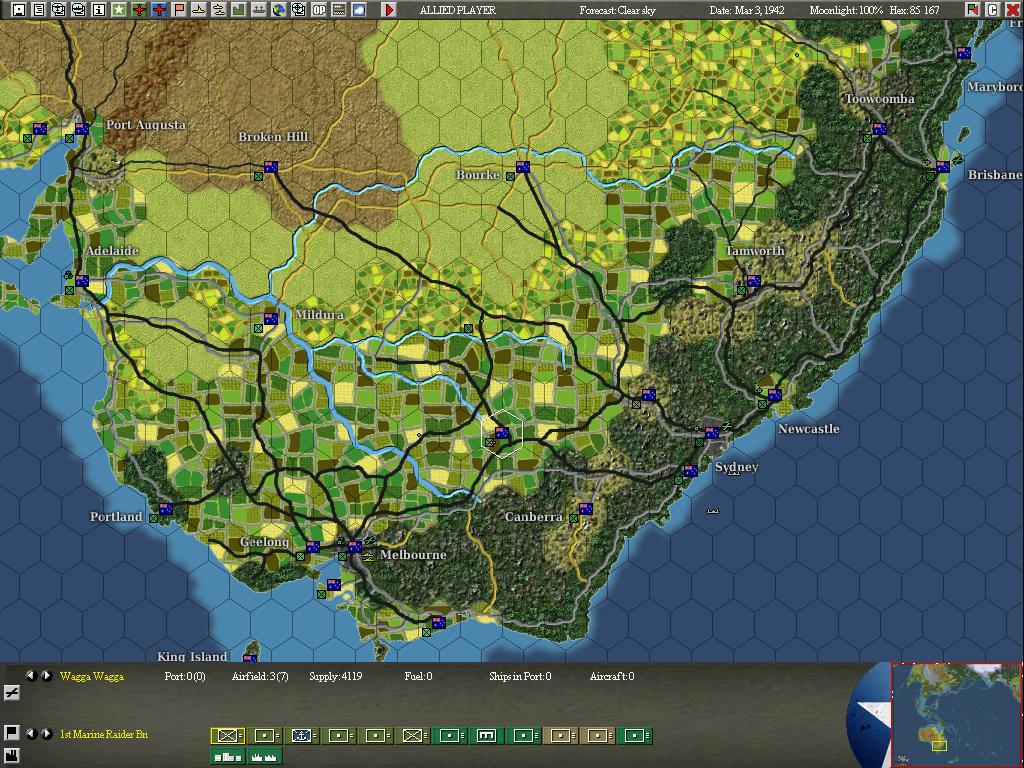Screen dimensions: 1024x768
Task: Click the red plane on green icon
Action: click(138, 10)
